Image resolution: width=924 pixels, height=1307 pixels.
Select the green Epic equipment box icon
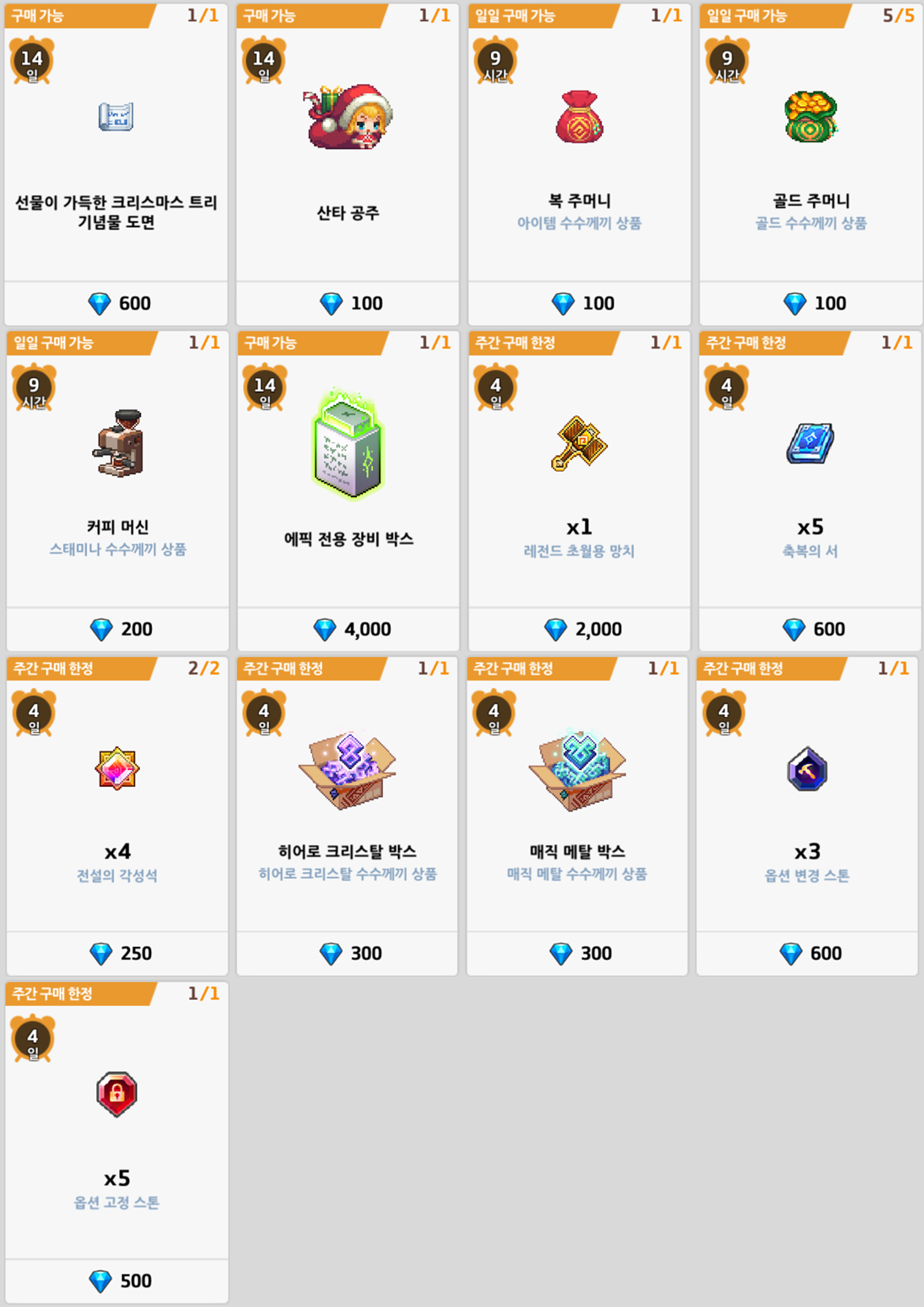click(x=348, y=444)
